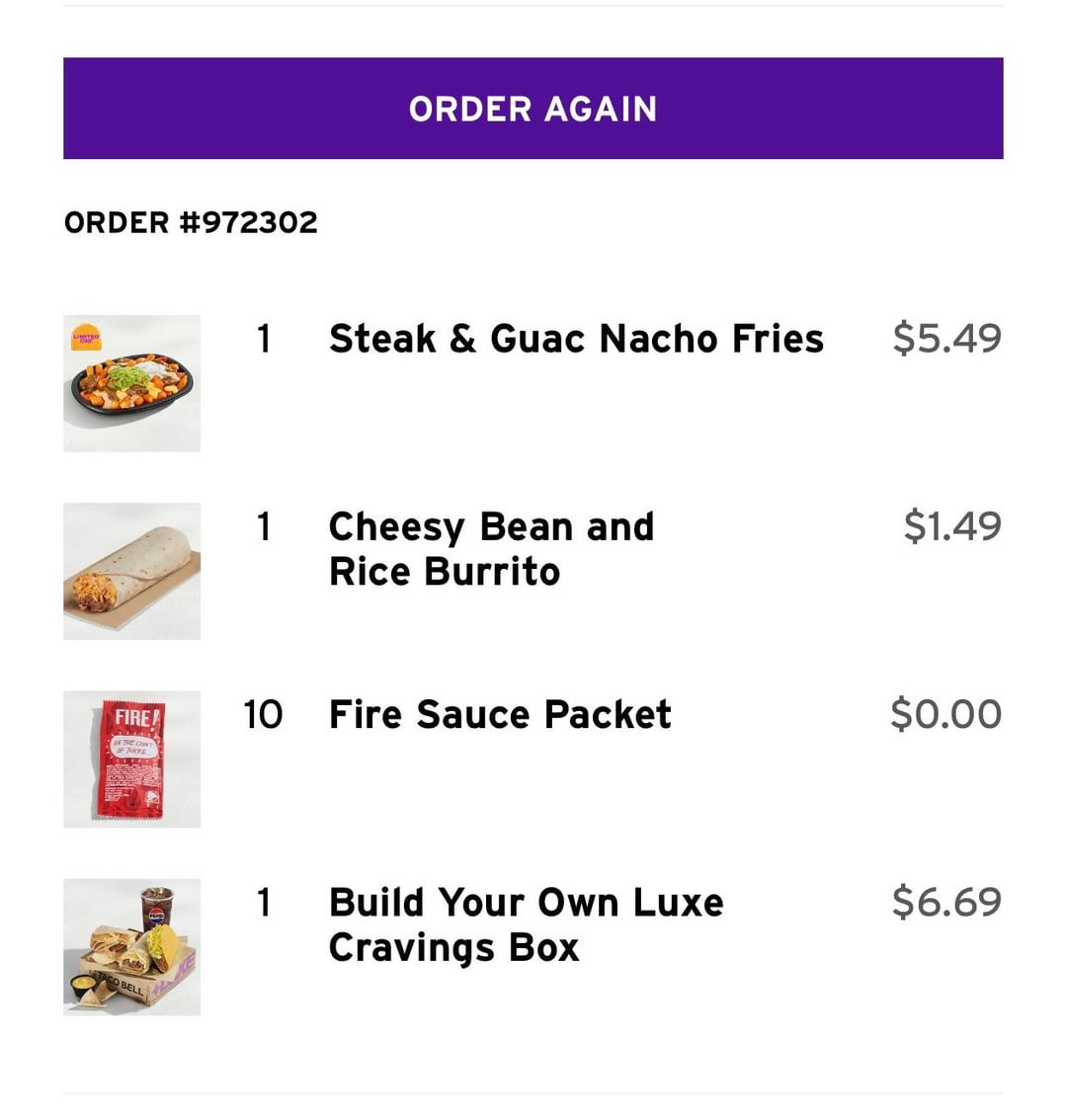
Task: Click the Limited Time badge on Nacho Fries
Action: point(87,339)
